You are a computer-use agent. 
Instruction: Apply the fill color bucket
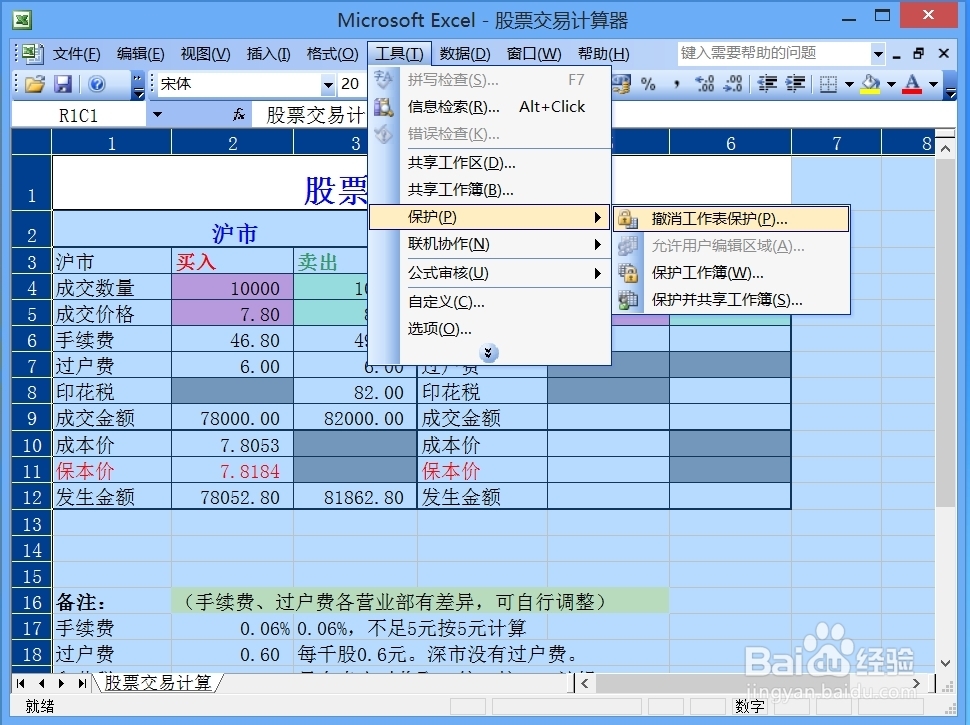tap(870, 84)
